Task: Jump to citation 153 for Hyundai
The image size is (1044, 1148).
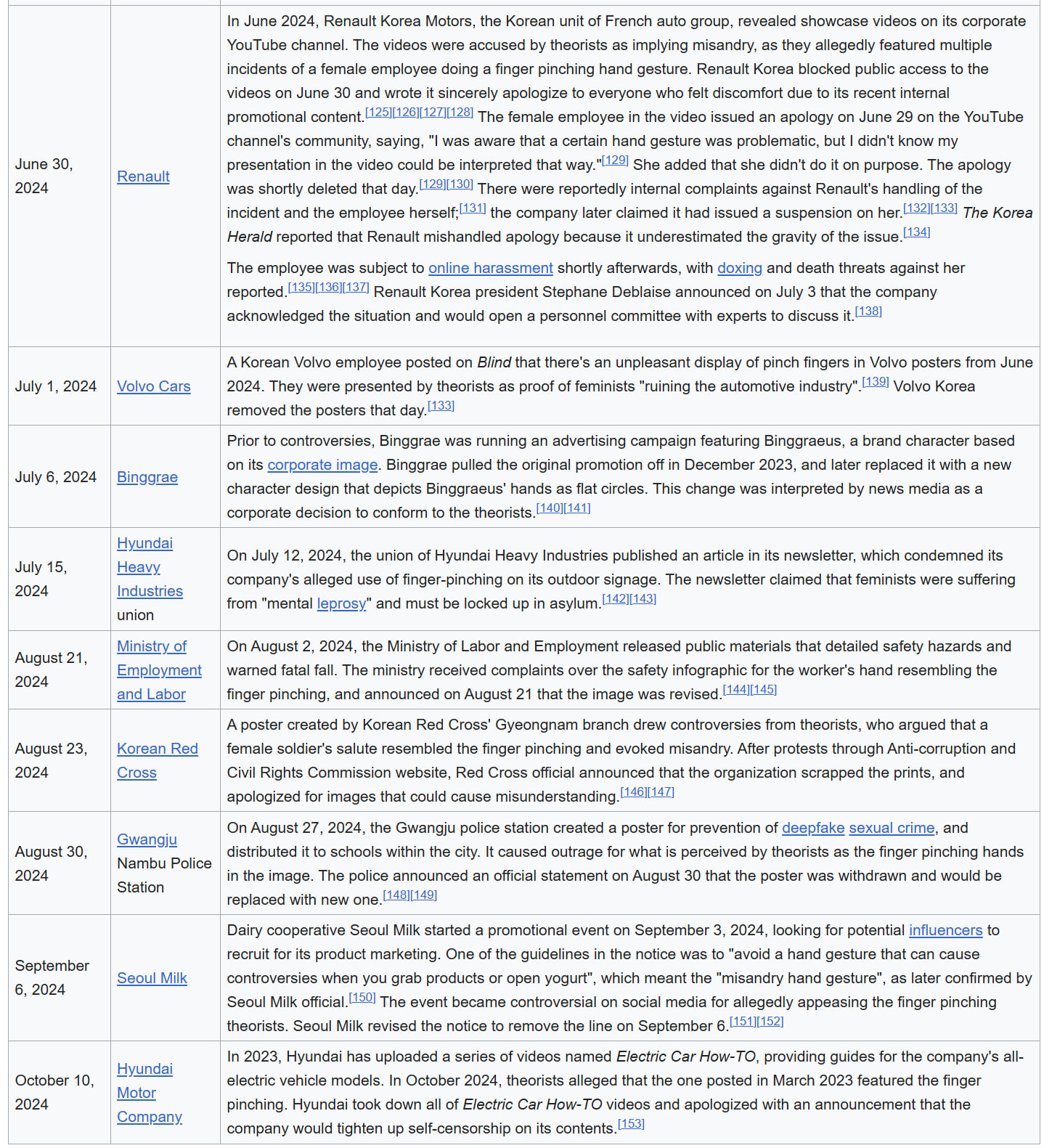Action: (631, 1124)
